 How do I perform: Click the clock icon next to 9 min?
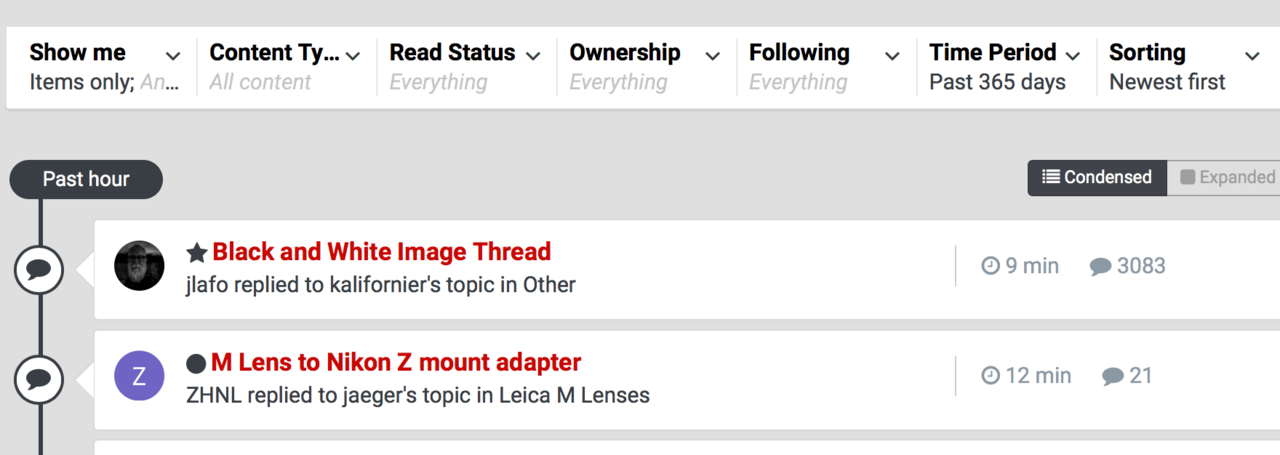(x=990, y=266)
